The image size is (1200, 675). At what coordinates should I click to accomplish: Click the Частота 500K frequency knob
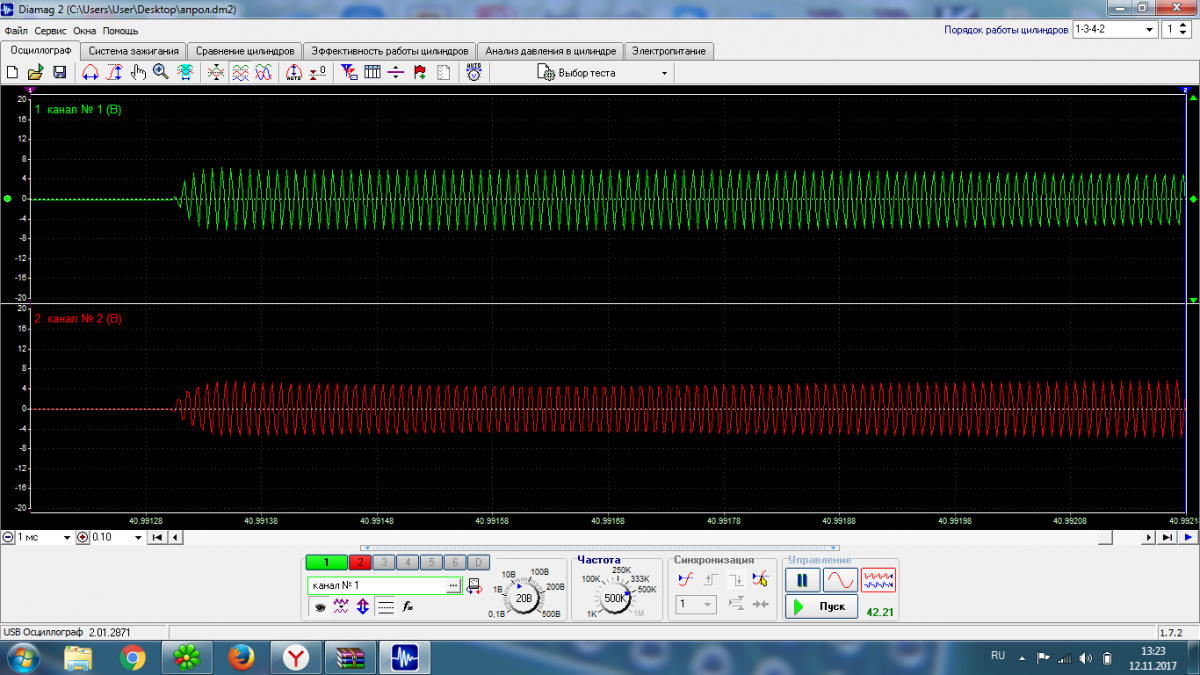(x=614, y=598)
